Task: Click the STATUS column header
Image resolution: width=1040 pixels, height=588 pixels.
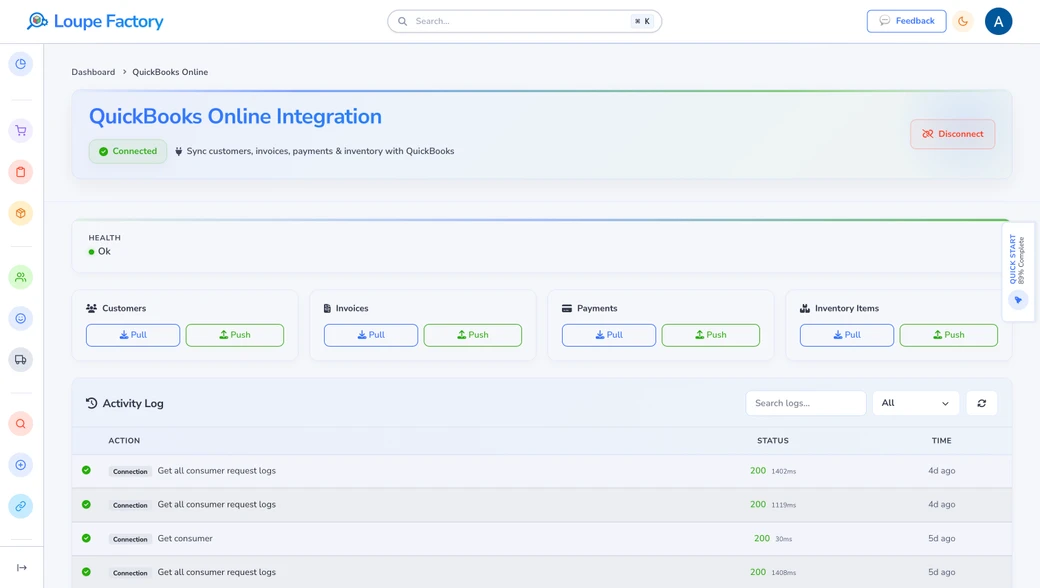Action: [773, 441]
